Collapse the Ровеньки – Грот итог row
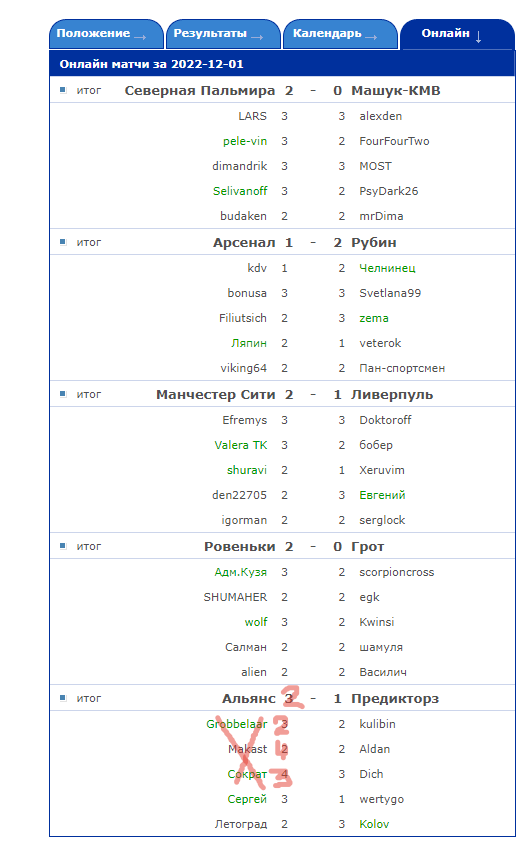The width and height of the screenshot is (532, 861). tap(282, 546)
